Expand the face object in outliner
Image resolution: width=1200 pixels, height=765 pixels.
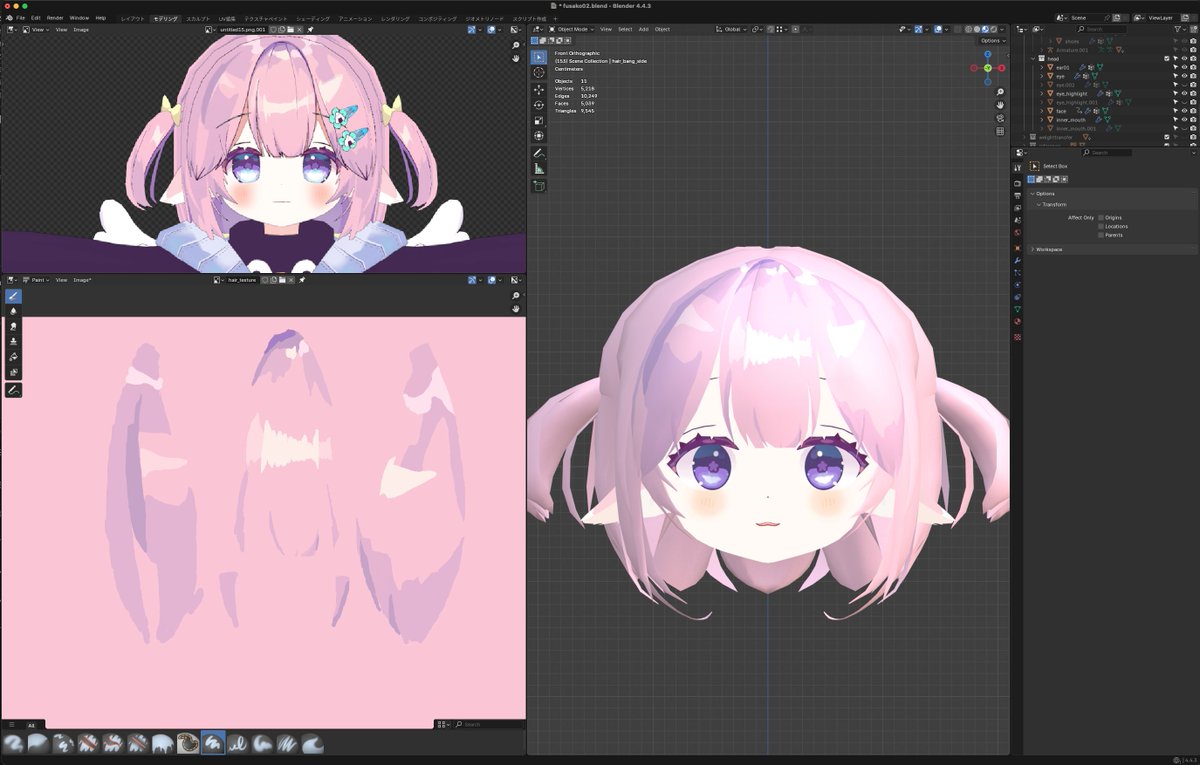tap(1041, 111)
